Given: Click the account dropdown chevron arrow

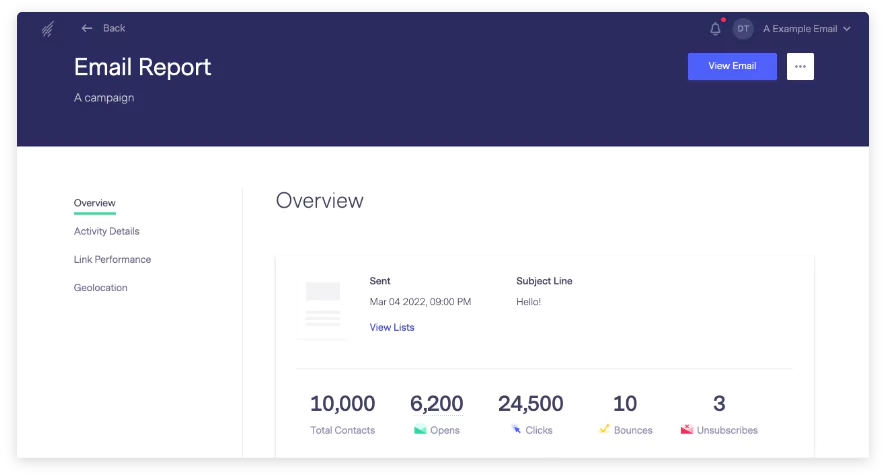Looking at the screenshot, I should tap(846, 29).
